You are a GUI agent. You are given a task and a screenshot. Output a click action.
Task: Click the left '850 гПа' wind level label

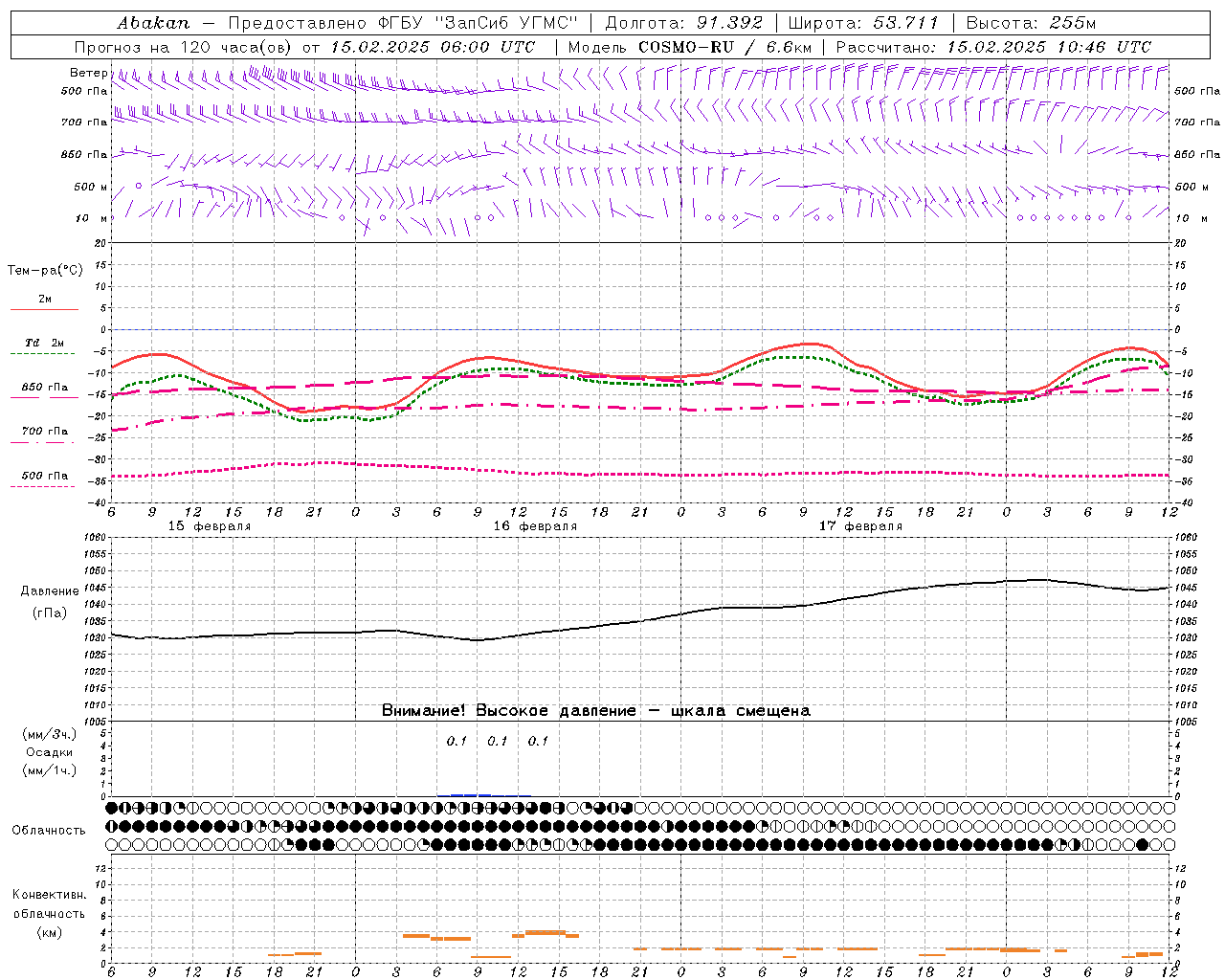point(84,155)
